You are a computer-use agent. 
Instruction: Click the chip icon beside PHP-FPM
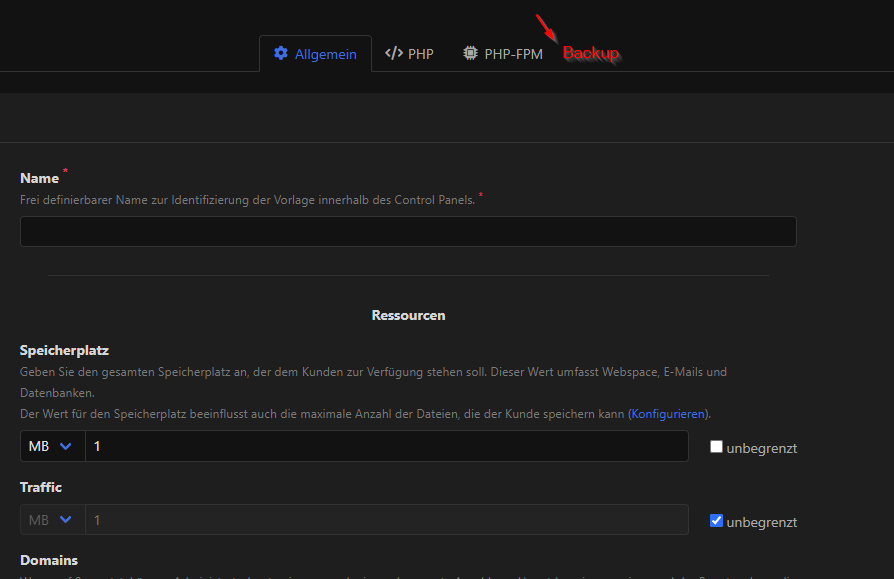(x=470, y=54)
